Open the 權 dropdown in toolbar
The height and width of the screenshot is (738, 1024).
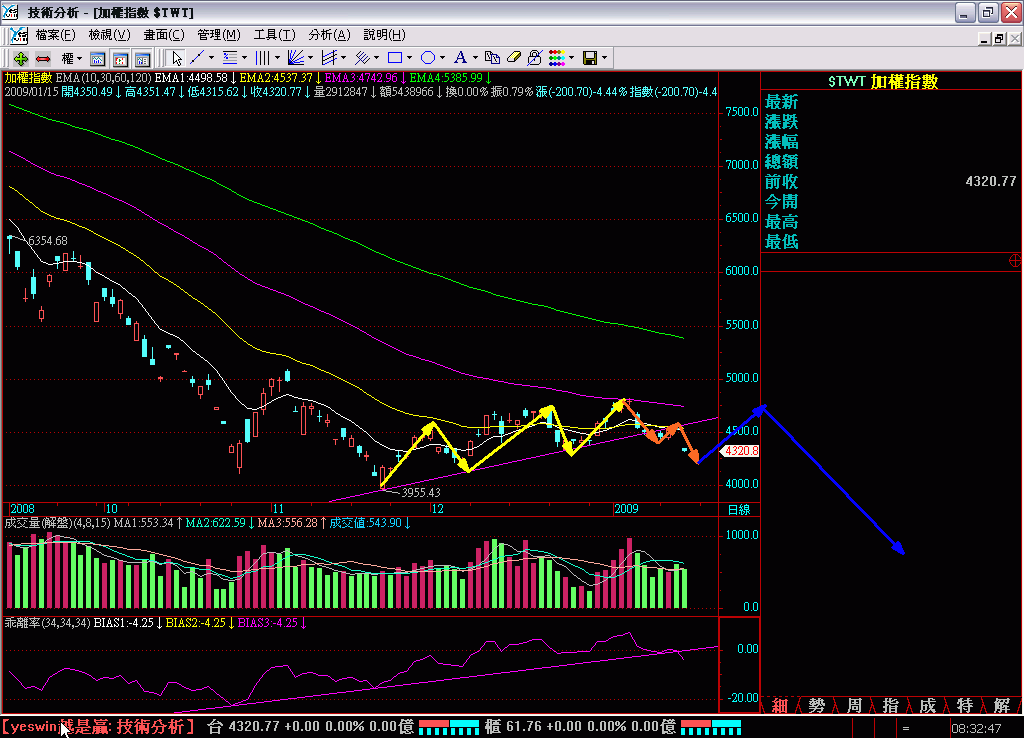(x=71, y=58)
